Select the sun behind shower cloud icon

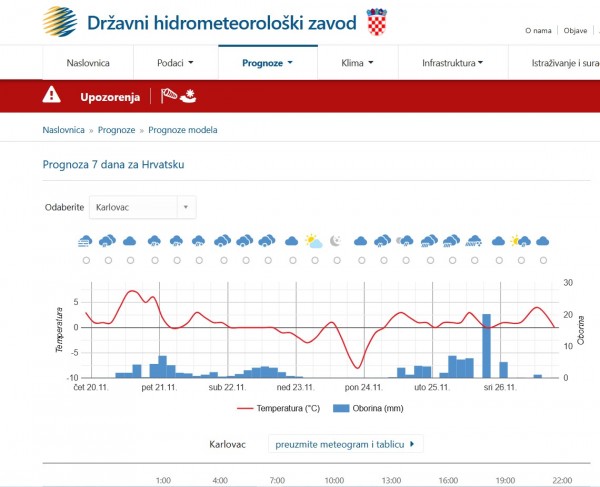pyautogui.click(x=521, y=241)
